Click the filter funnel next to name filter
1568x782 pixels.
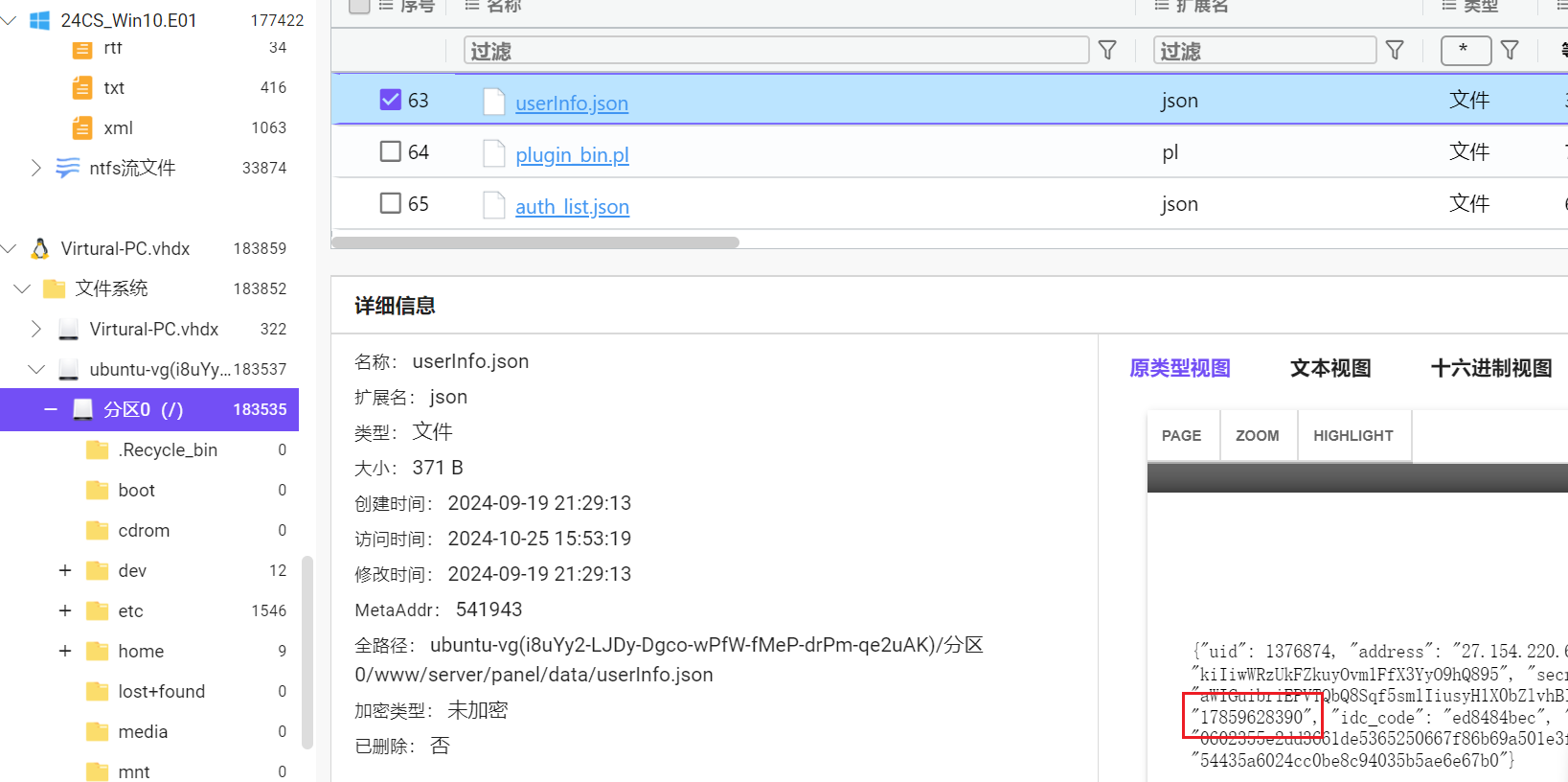(1107, 50)
